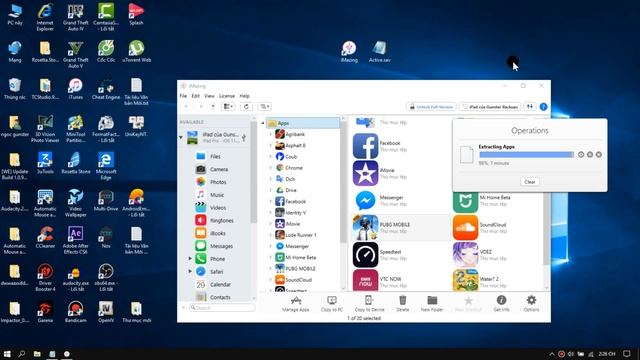Image resolution: width=640 pixels, height=360 pixels.
Task: Click the refresh icon in iMazing toolbar
Action: [x=246, y=107]
